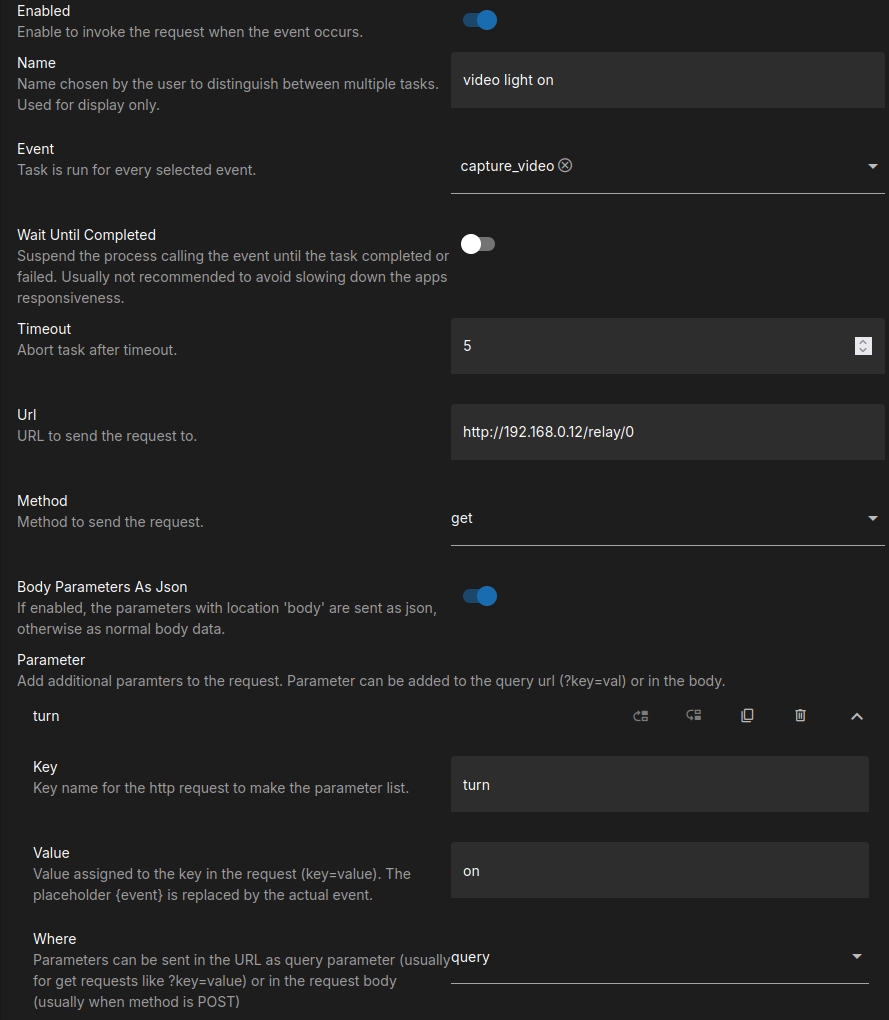Viewport: 889px width, 1020px height.
Task: Increase the Timeout value with the up arrow
Action: pyautogui.click(x=864, y=341)
